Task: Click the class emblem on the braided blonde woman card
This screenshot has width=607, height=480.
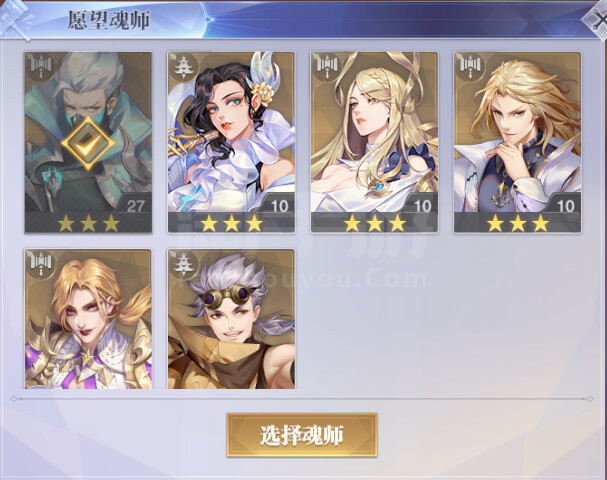Action: click(x=328, y=67)
